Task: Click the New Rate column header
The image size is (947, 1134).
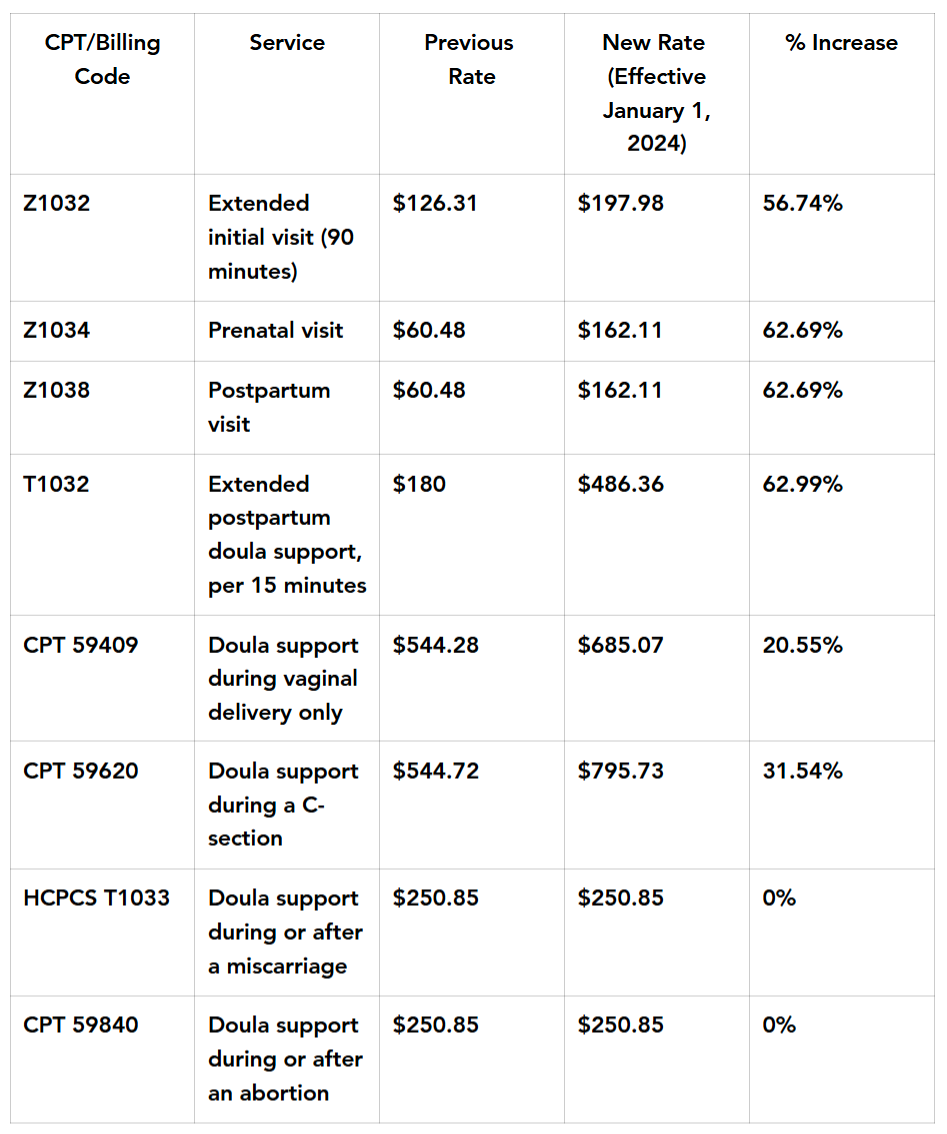Action: point(655,93)
